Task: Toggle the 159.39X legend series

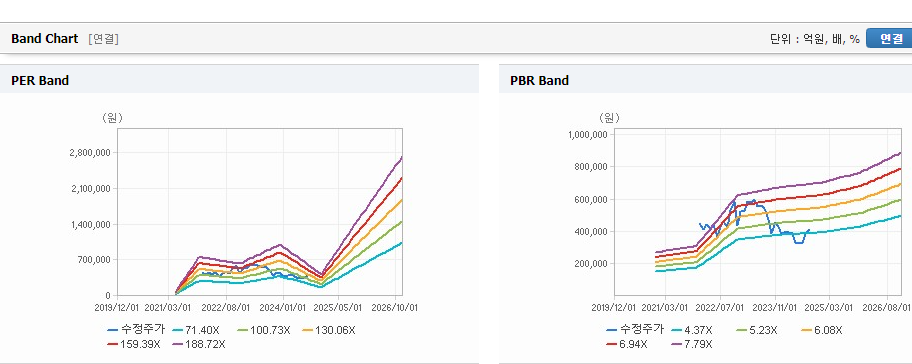Action: pyautogui.click(x=134, y=344)
